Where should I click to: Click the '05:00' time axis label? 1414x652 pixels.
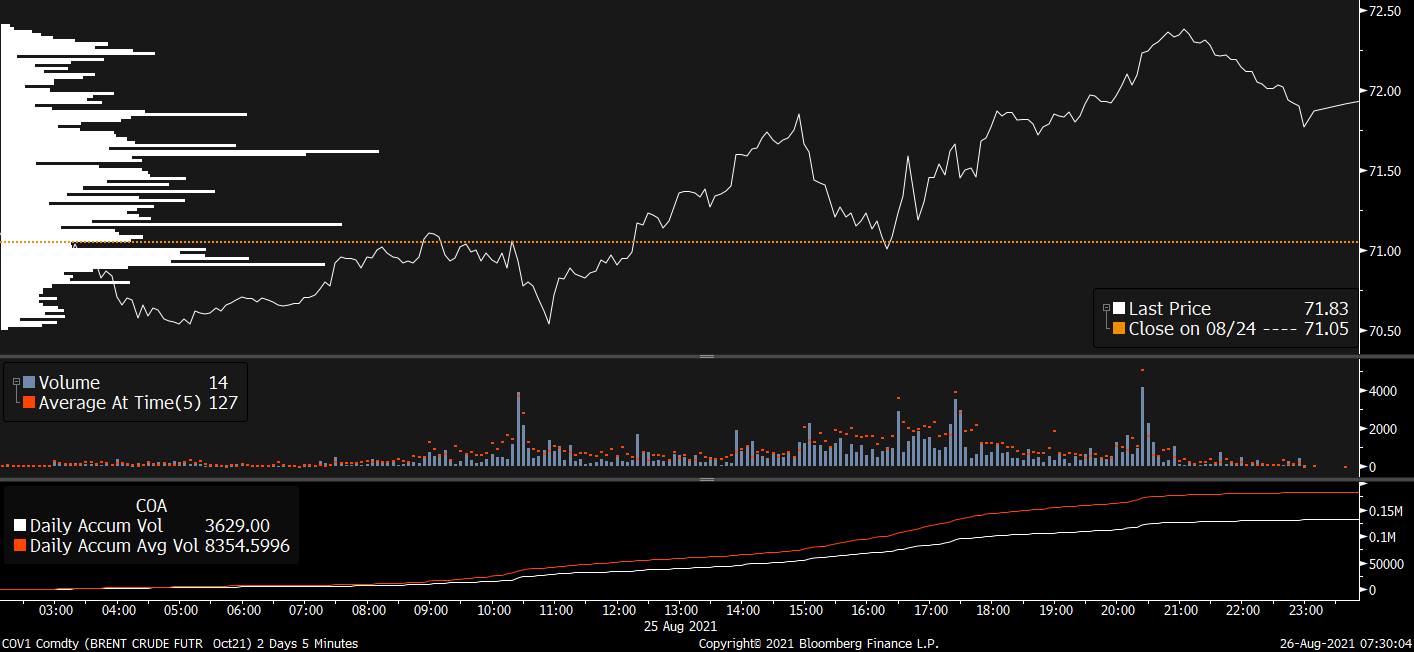tap(180, 610)
